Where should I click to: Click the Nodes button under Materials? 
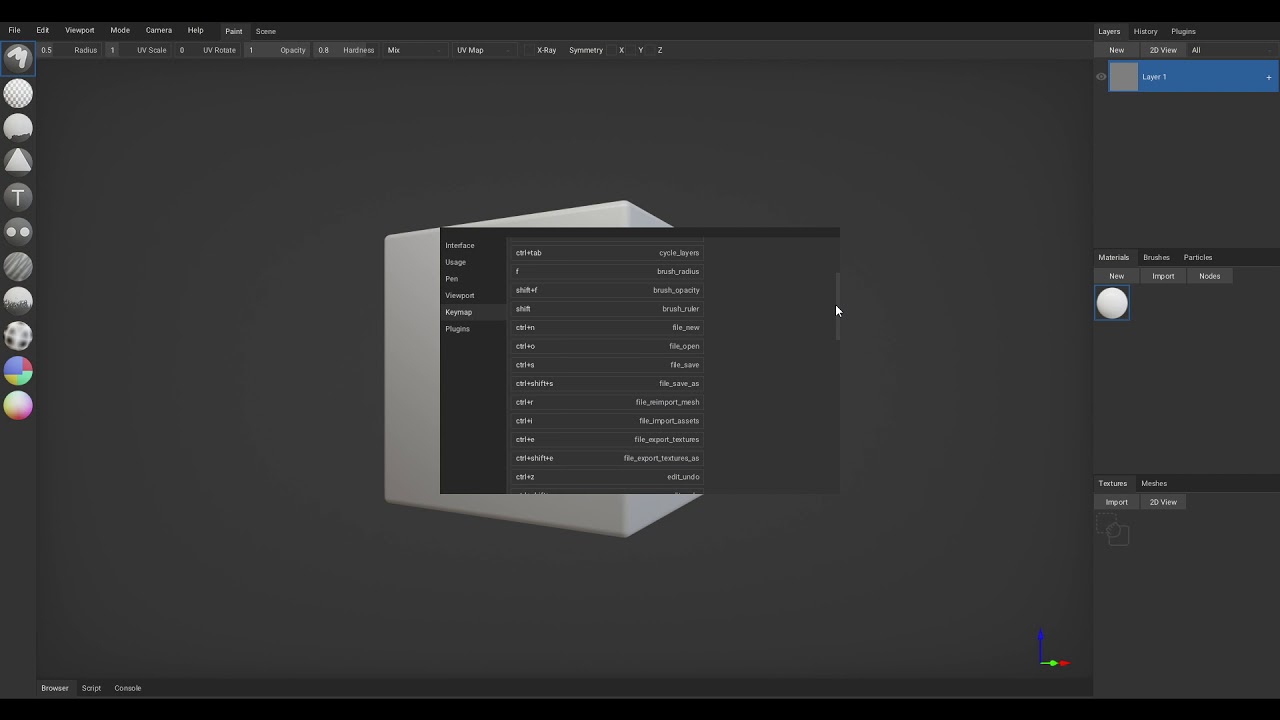coord(1209,276)
